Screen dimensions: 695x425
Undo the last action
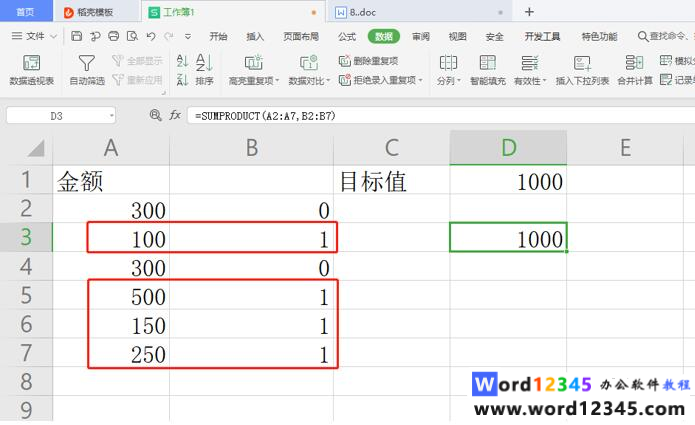coord(151,36)
